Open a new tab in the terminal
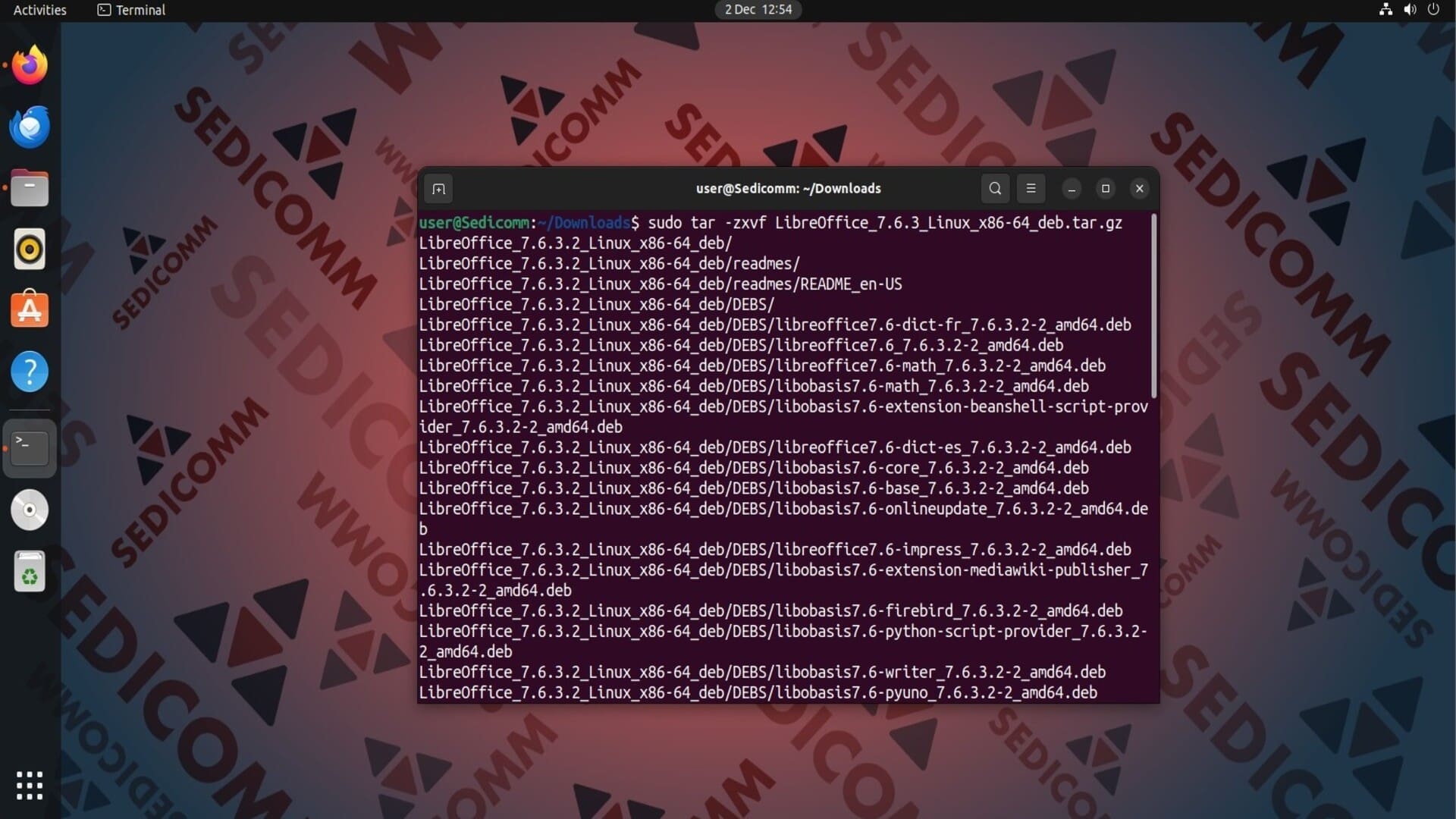Screen dimensions: 1456x819 tap(438, 189)
